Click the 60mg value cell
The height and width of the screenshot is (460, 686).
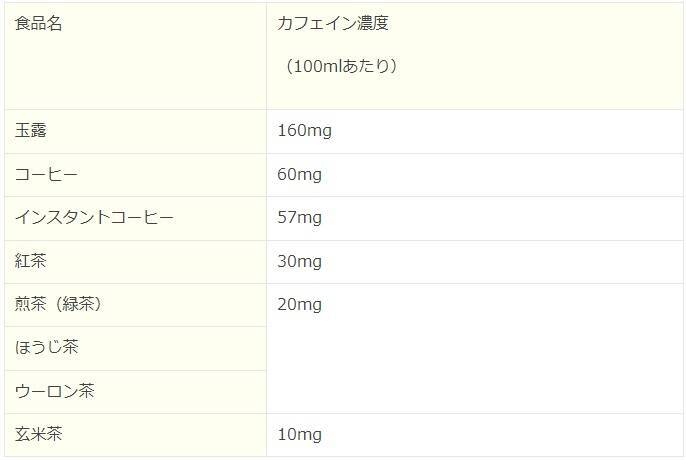tap(300, 175)
